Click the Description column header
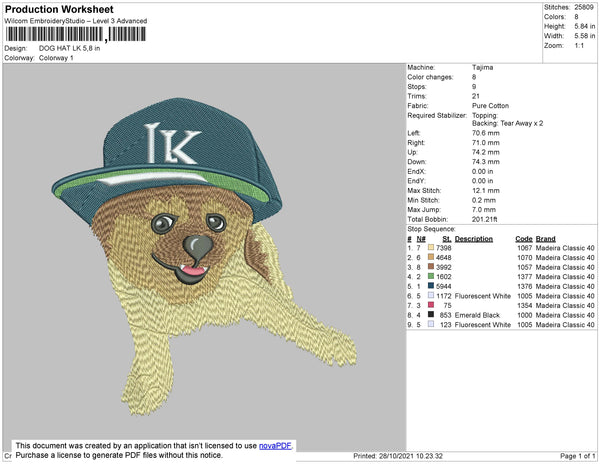This screenshot has height=464, width=600. [x=474, y=239]
